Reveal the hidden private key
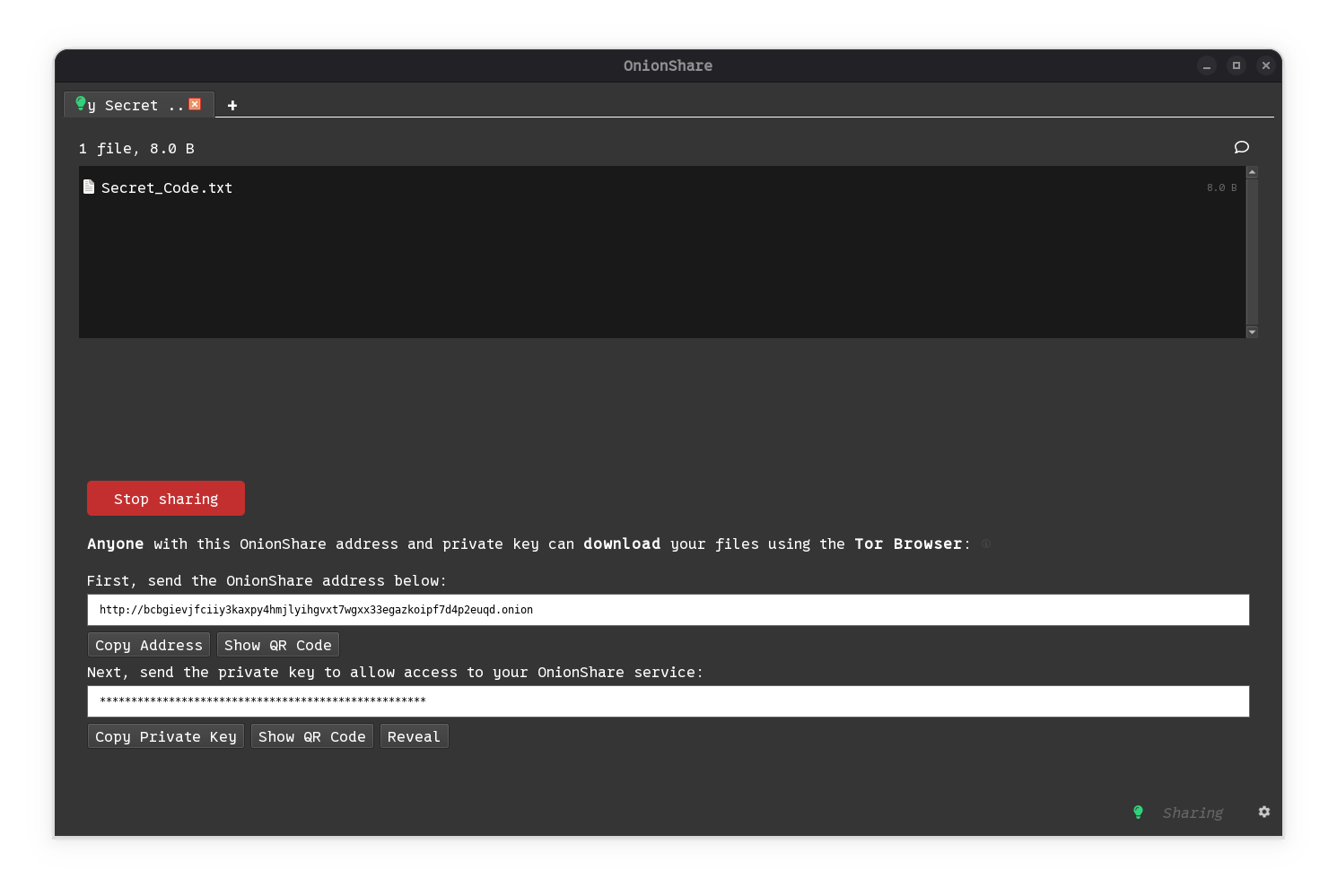This screenshot has width=1337, height=896. point(414,736)
